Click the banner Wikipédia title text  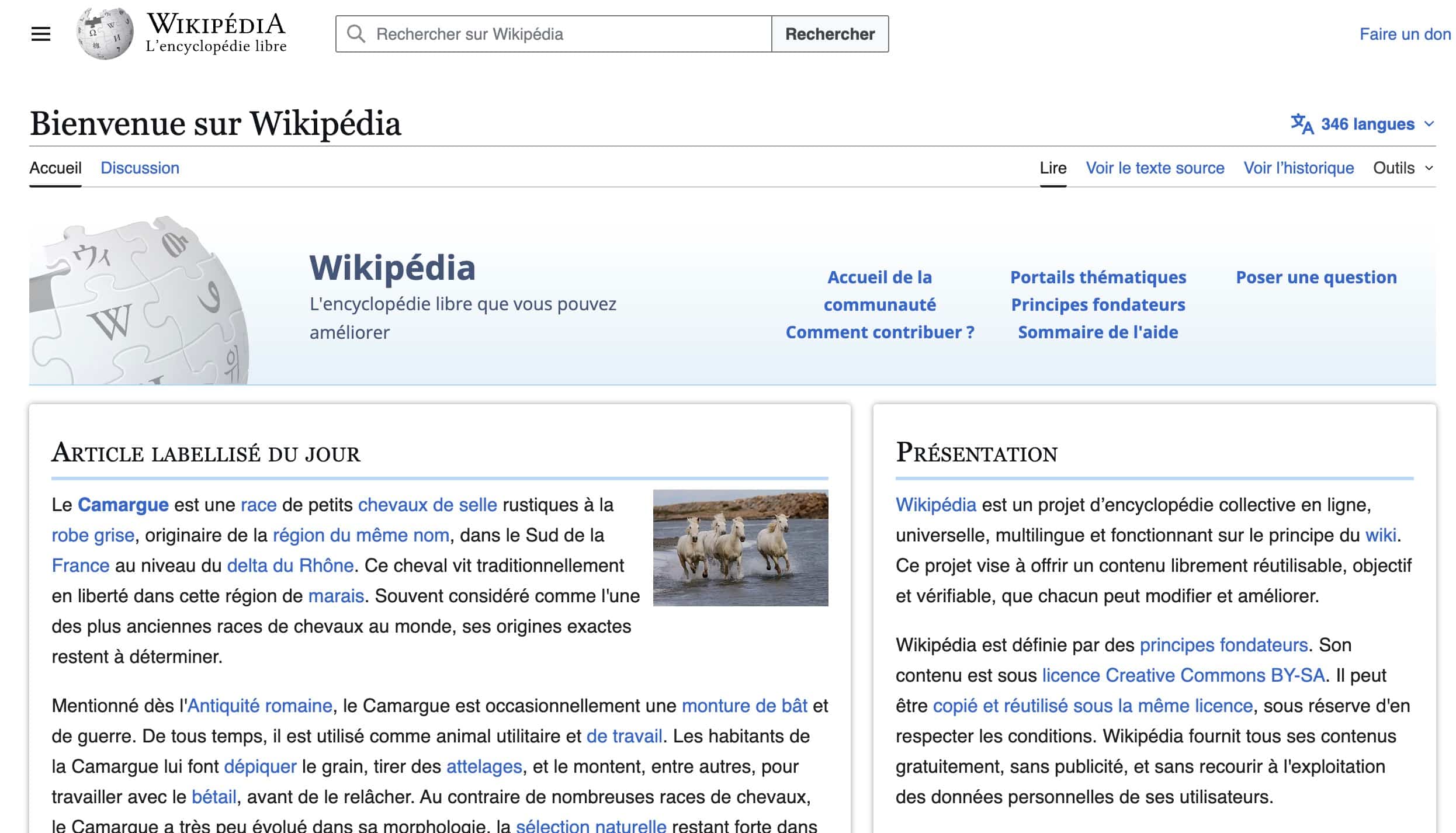click(392, 268)
